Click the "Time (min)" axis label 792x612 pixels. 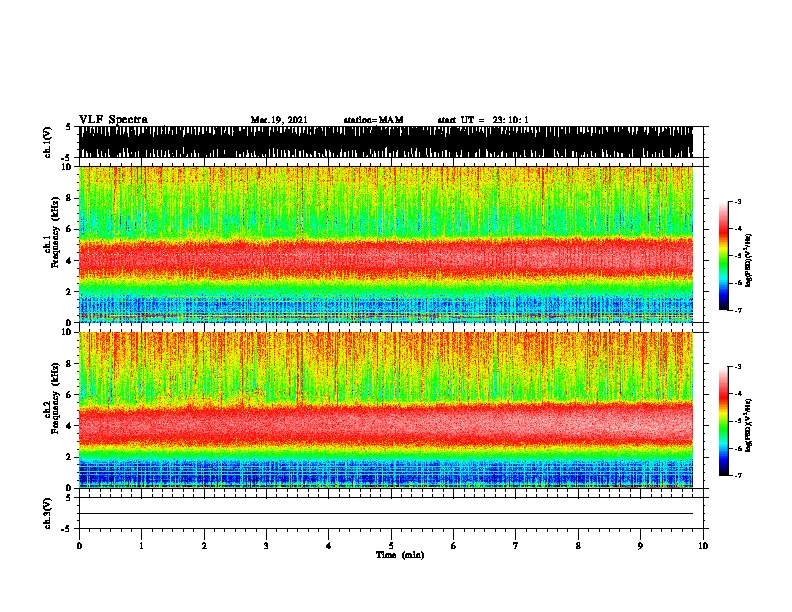[400, 555]
